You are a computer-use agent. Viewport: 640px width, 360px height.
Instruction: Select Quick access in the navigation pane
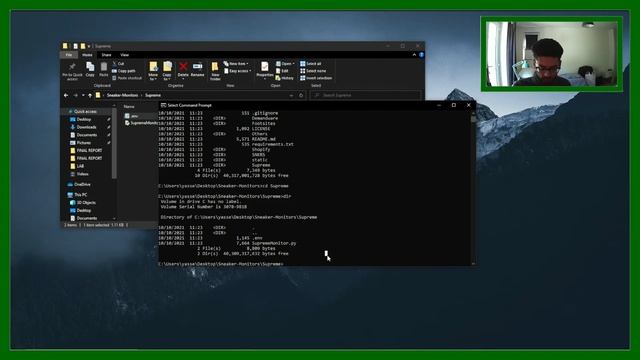tap(82, 111)
